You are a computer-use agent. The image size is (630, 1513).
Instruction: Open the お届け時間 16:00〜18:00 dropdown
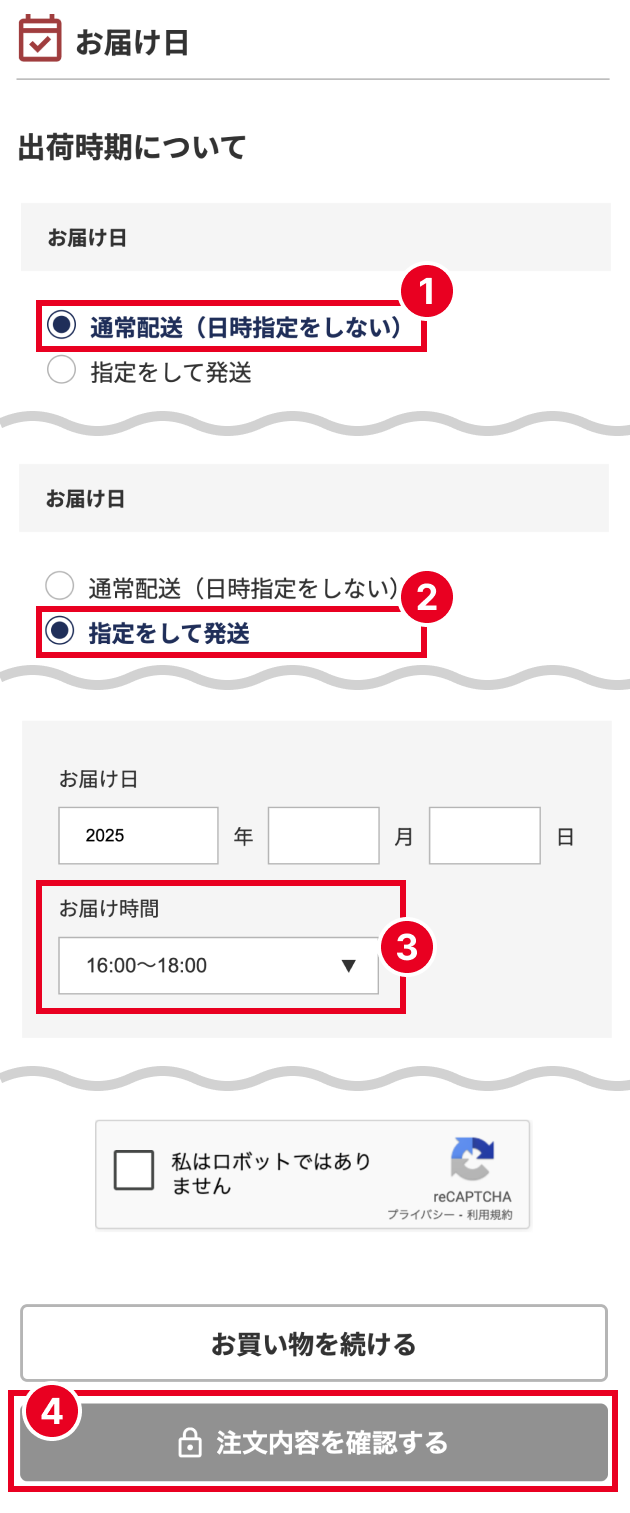coord(219,965)
